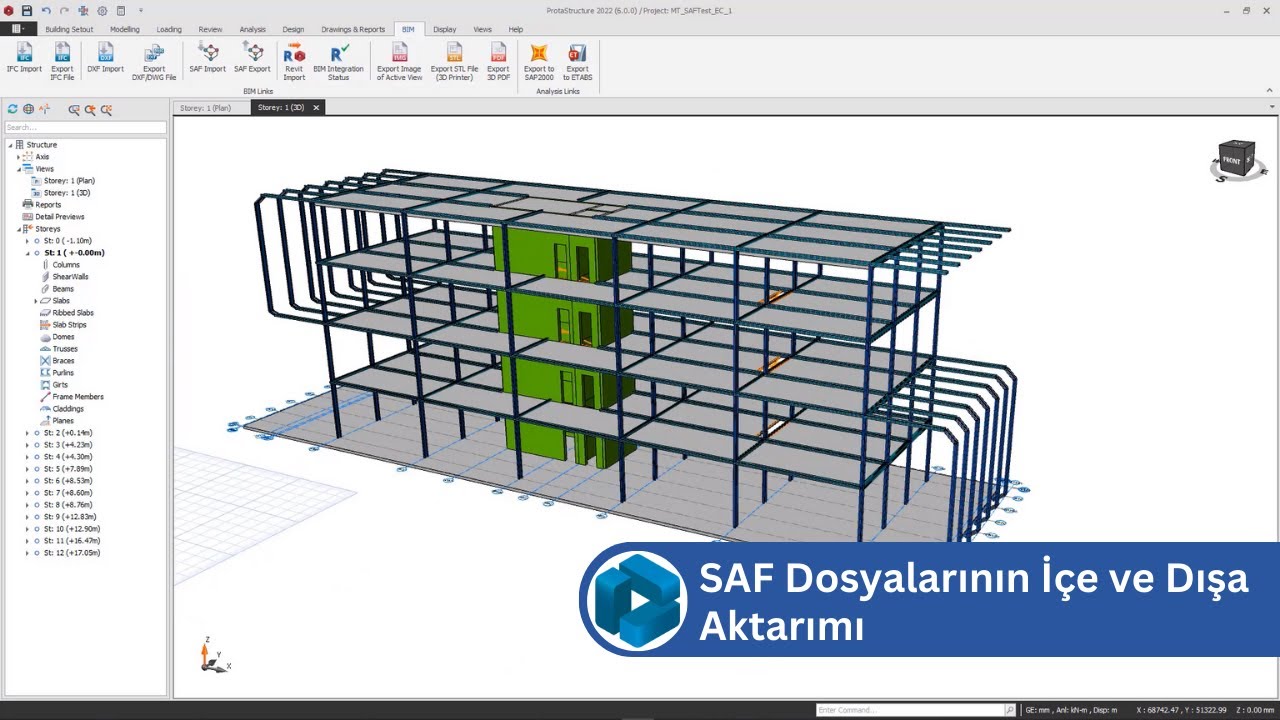This screenshot has width=1280, height=720.
Task: Click the units status GE: mm, Anl: kN-m
Action: click(x=1071, y=710)
